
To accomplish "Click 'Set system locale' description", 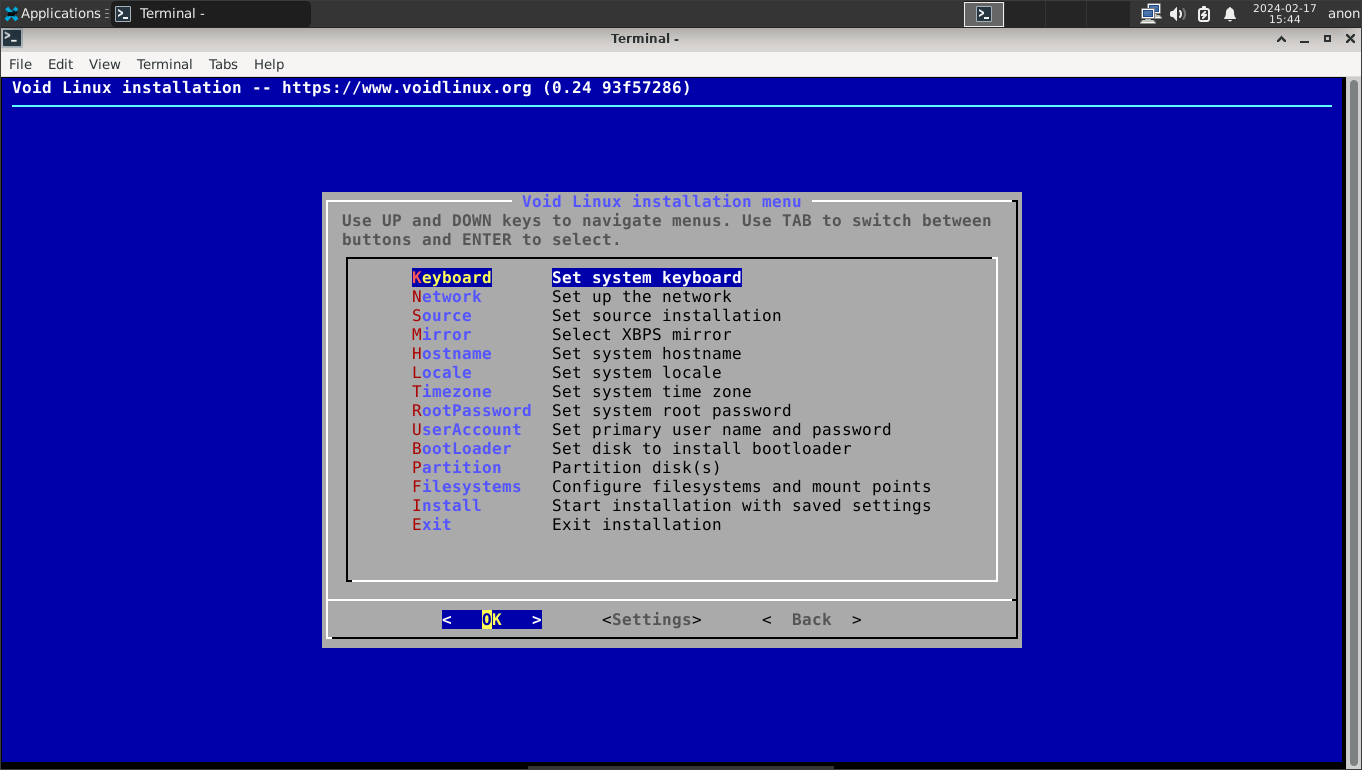I will click(637, 373).
